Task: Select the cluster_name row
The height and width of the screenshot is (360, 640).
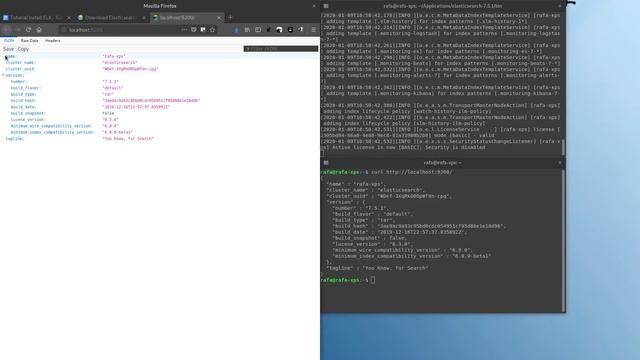Action: [160, 63]
